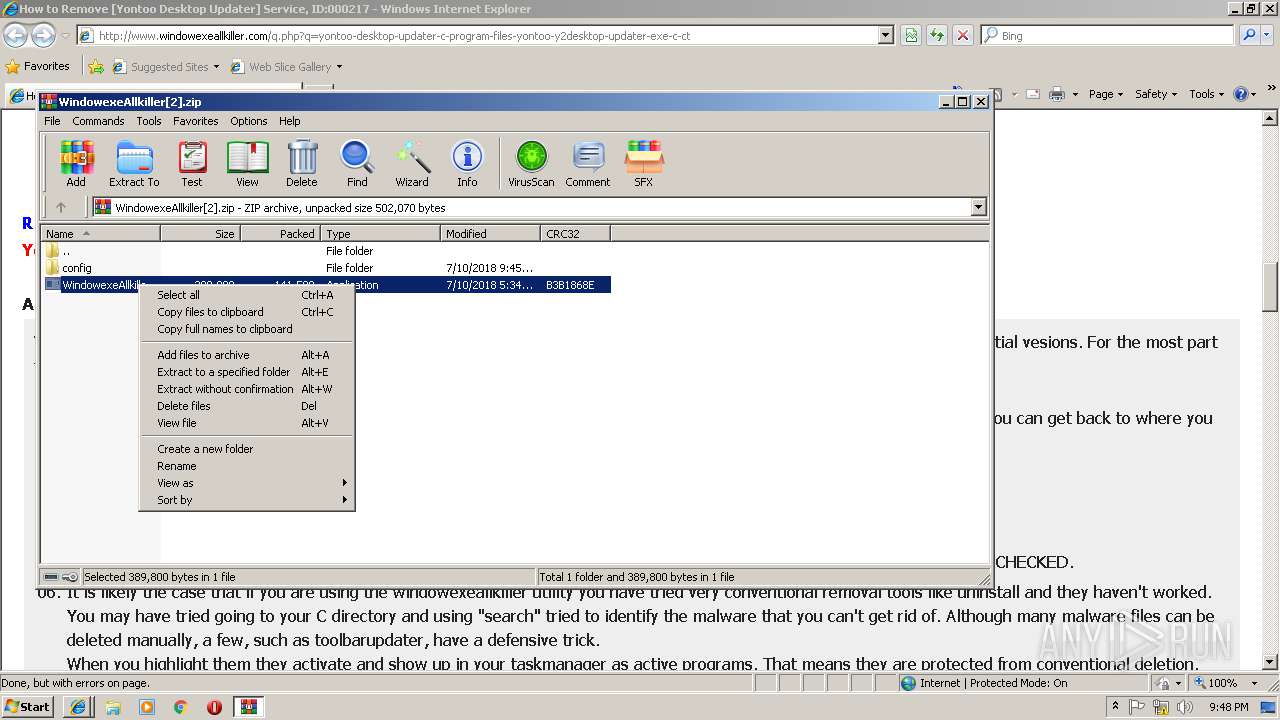Choose Add files to archive

pos(246,355)
